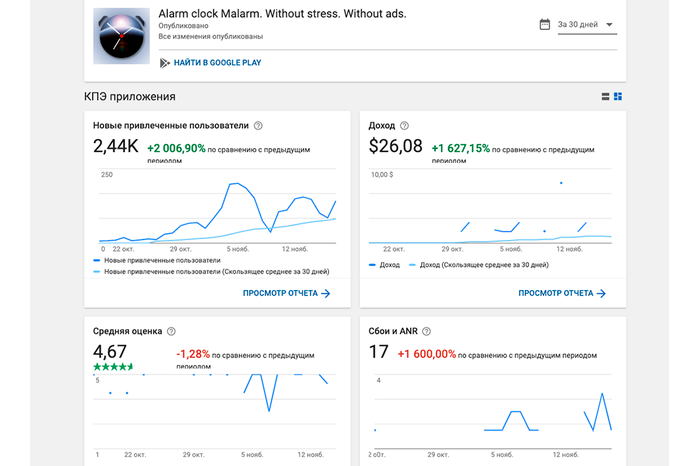Click the '+2 006,90%' change value
Viewport: 700px width, 466px height.
pos(176,148)
